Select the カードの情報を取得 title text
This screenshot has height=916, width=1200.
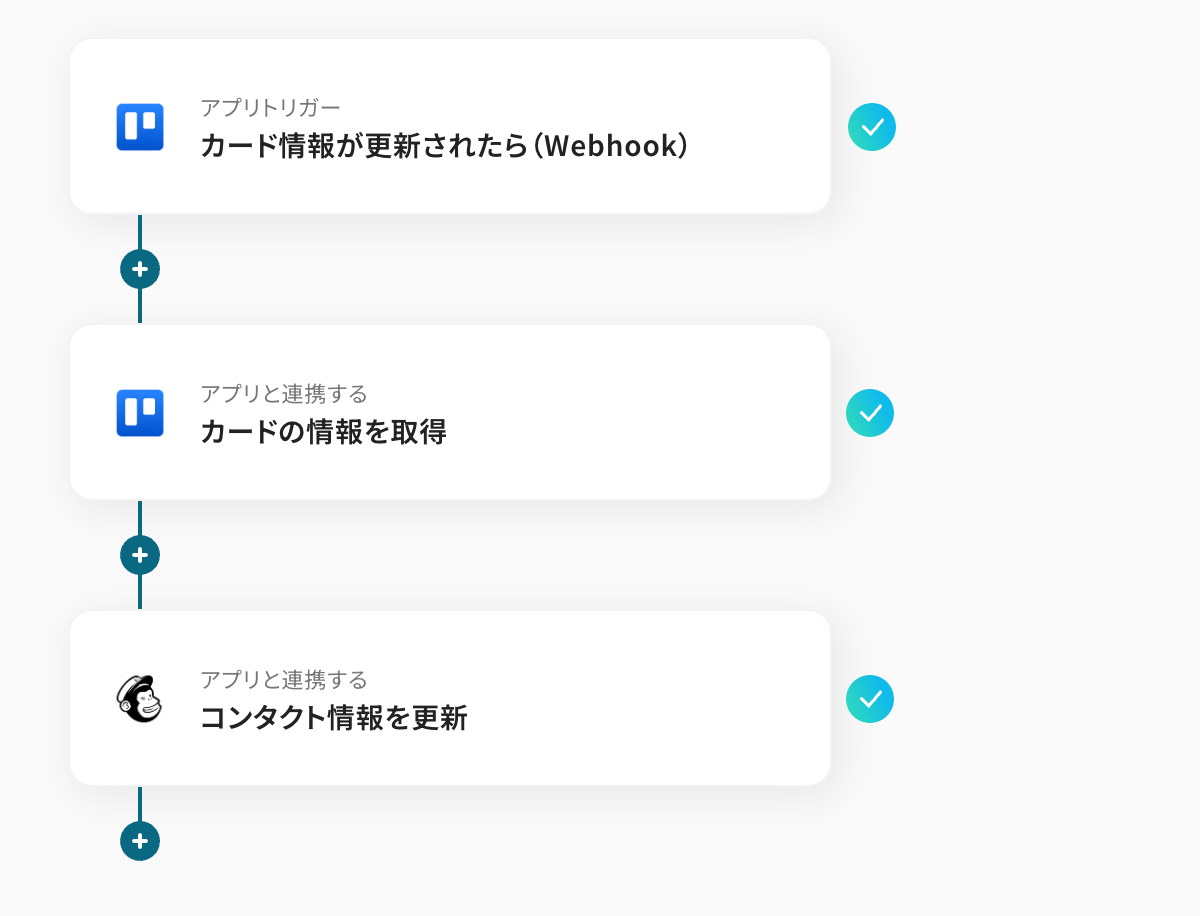pos(323,432)
